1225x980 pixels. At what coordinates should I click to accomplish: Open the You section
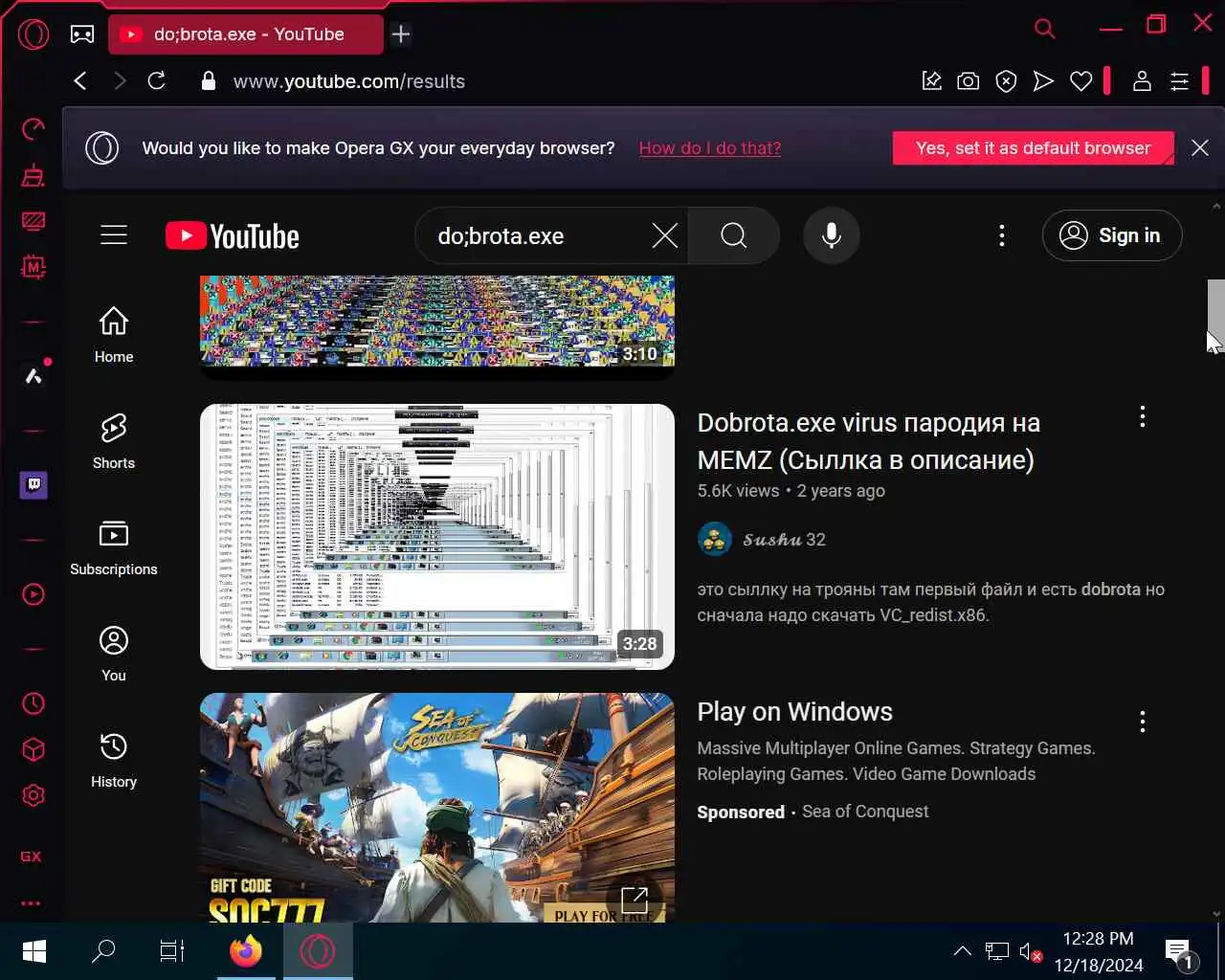tap(114, 654)
